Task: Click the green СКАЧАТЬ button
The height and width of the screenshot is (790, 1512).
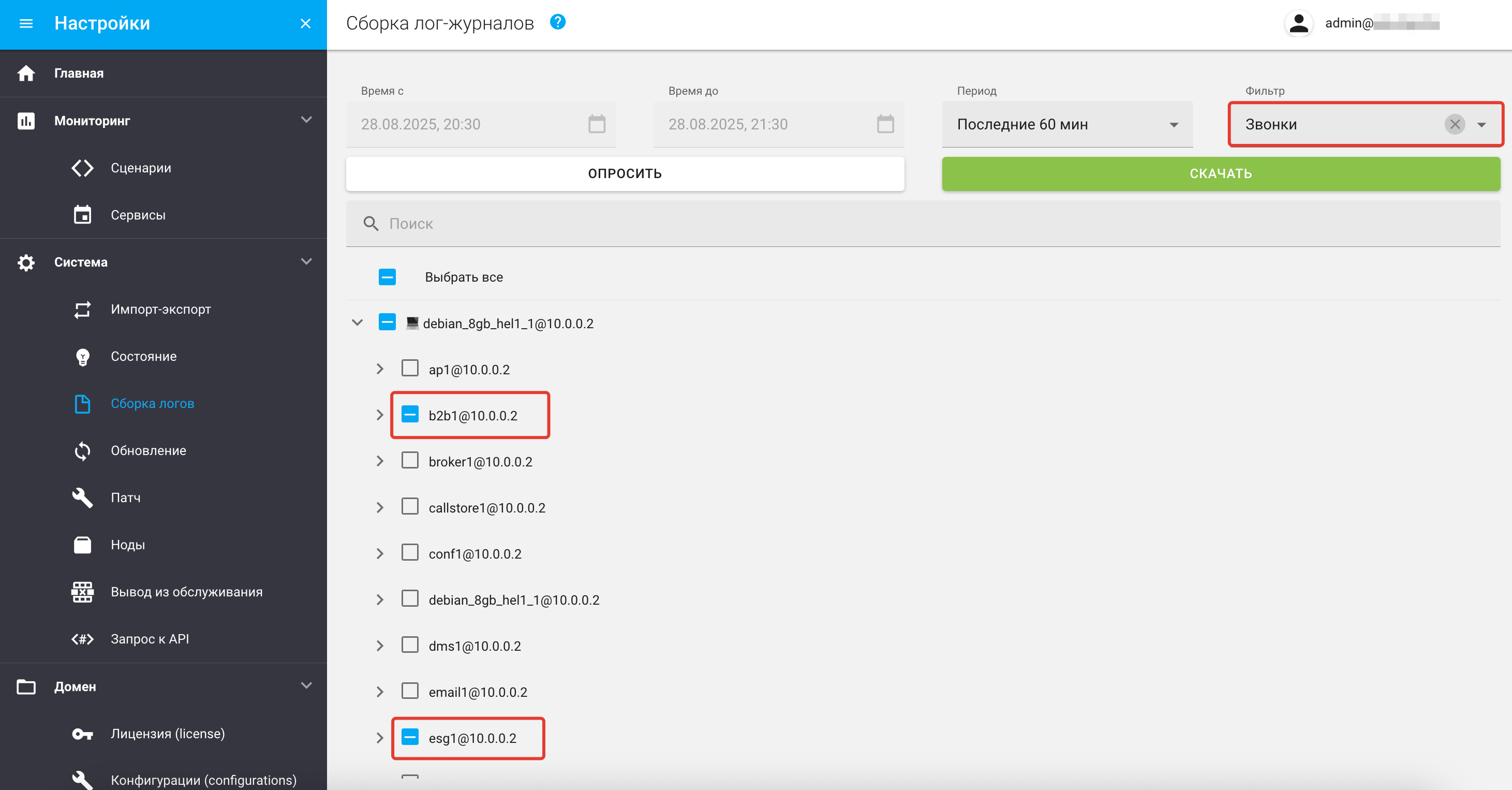Action: (1220, 173)
